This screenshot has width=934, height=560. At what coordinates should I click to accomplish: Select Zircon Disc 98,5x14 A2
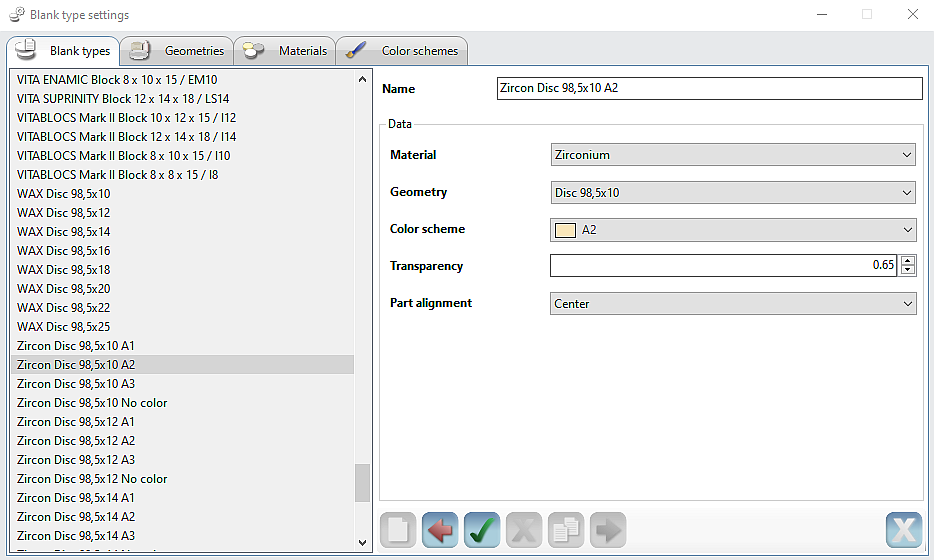click(182, 517)
